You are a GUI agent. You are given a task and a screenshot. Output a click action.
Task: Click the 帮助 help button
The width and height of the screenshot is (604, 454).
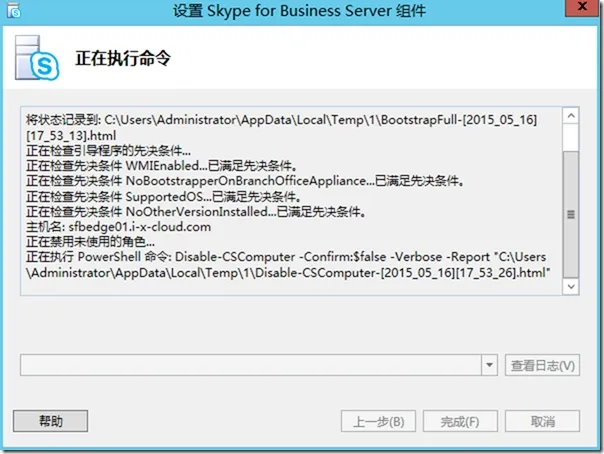50,421
